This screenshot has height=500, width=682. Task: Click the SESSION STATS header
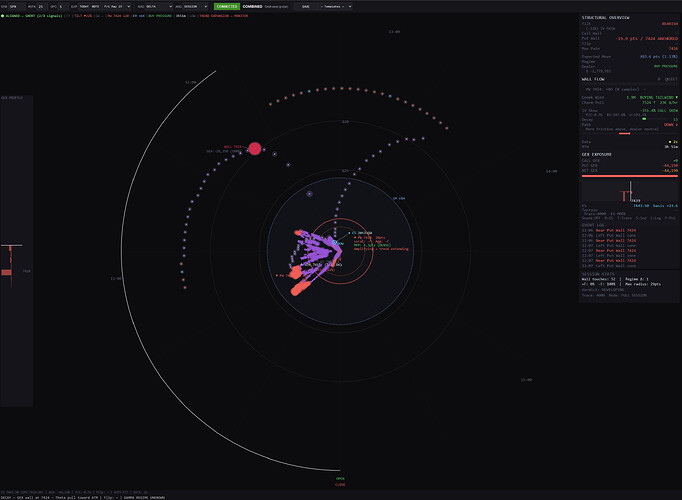click(x=598, y=274)
